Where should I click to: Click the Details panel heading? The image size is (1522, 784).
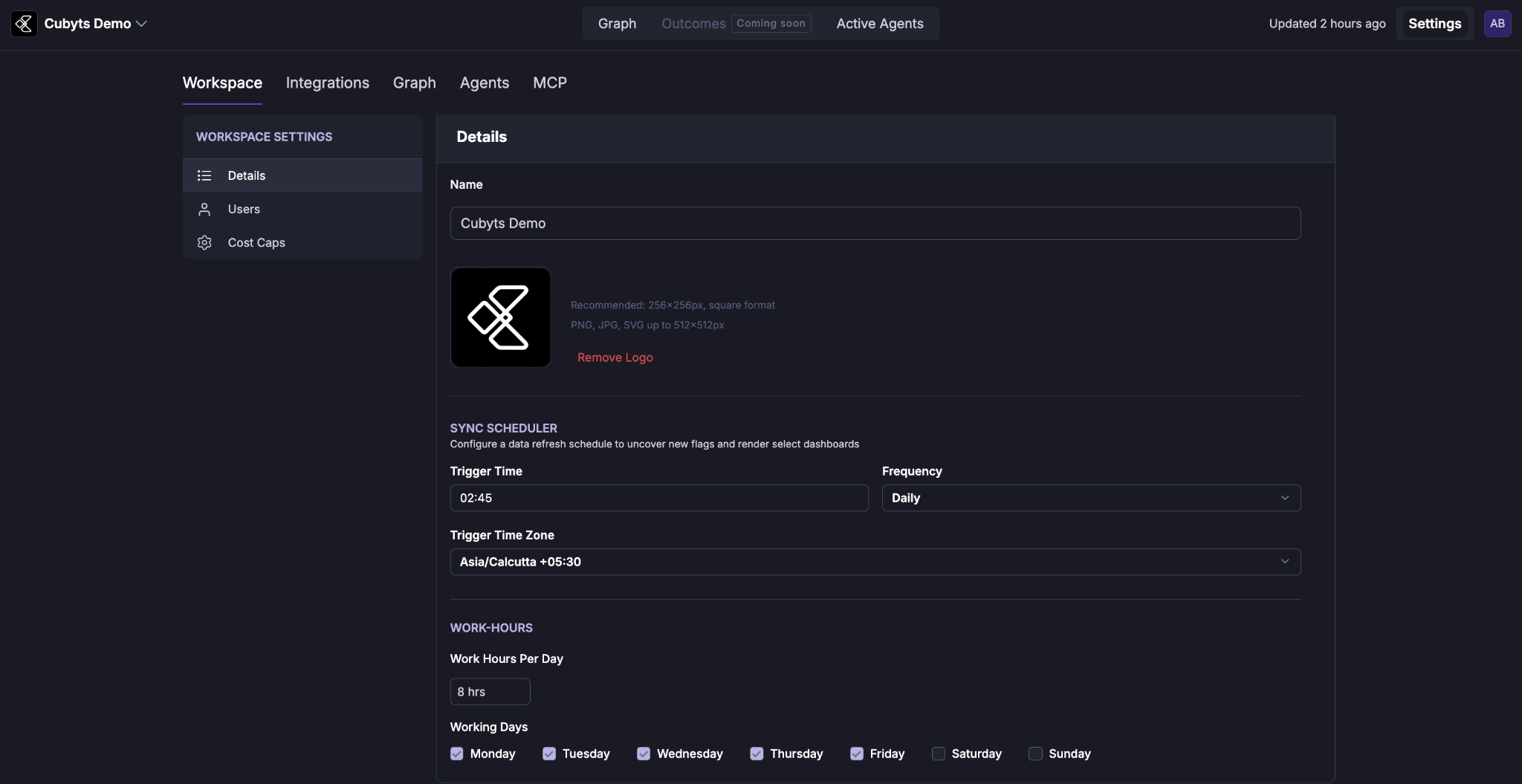click(482, 137)
